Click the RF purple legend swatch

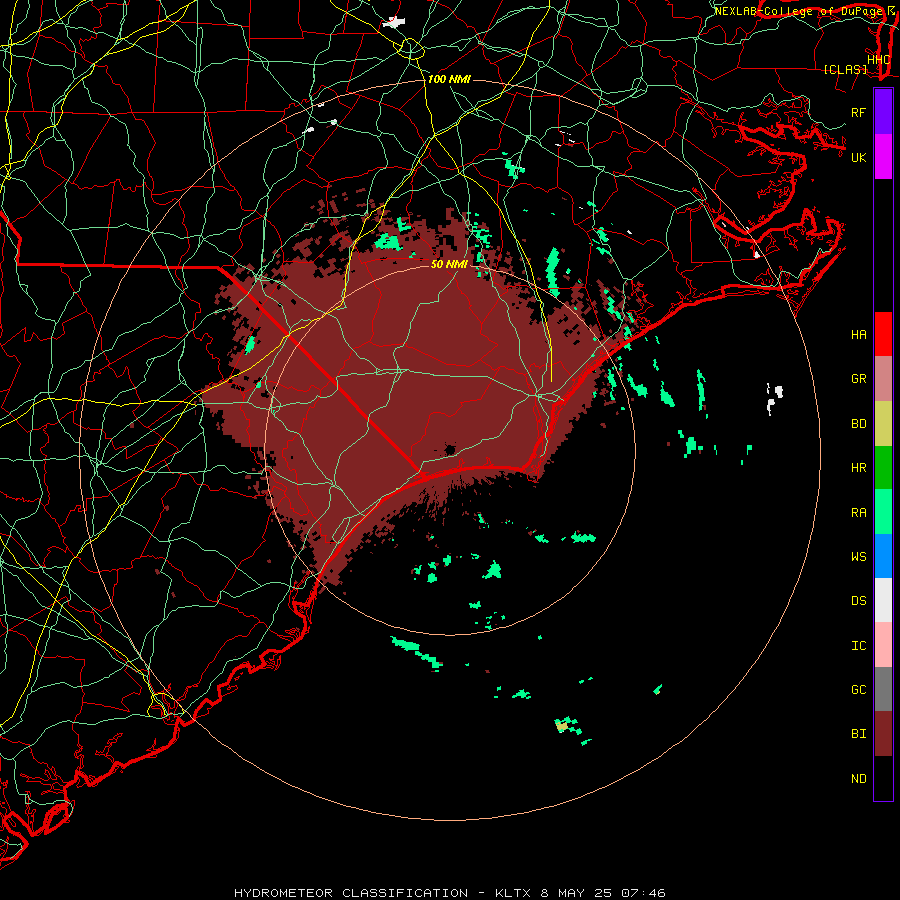pyautogui.click(x=883, y=112)
